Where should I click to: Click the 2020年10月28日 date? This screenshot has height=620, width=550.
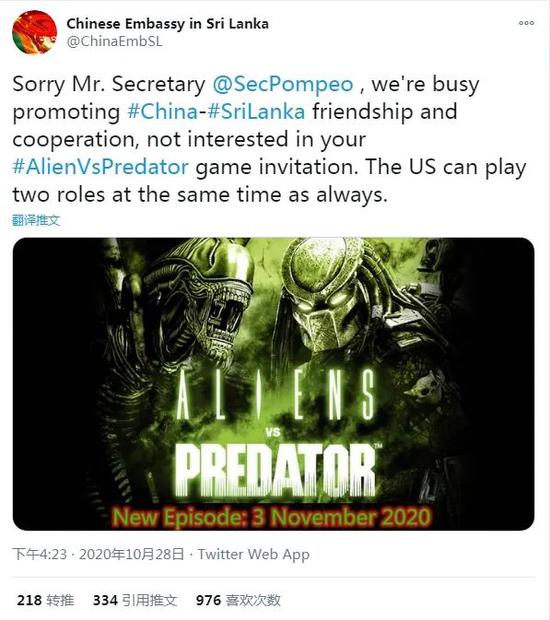coord(132,554)
